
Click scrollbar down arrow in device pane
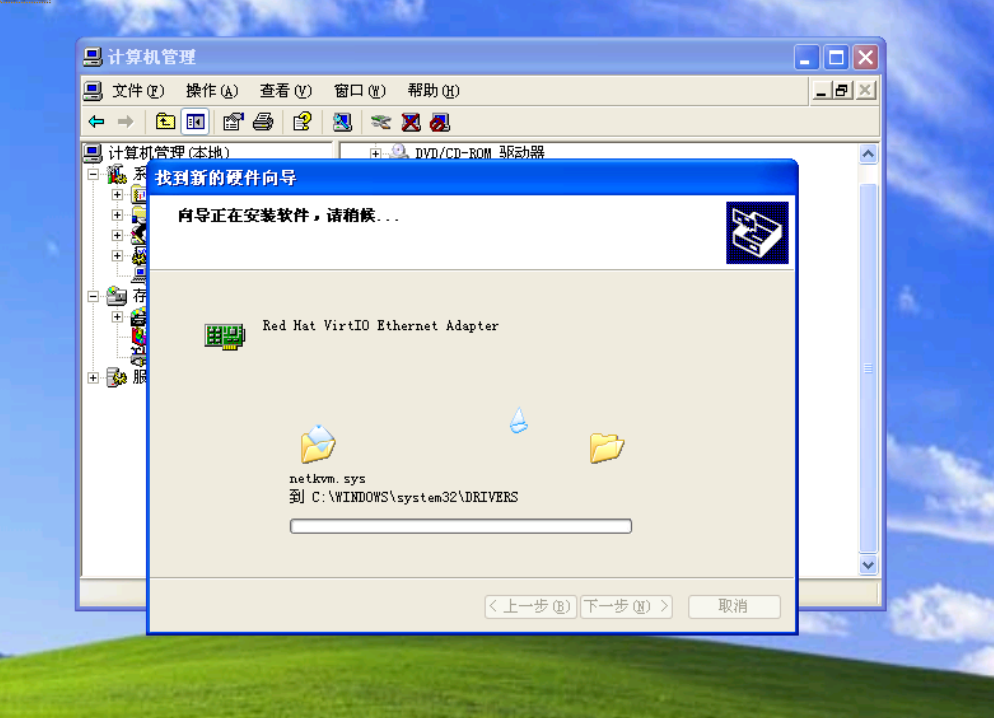coord(868,565)
